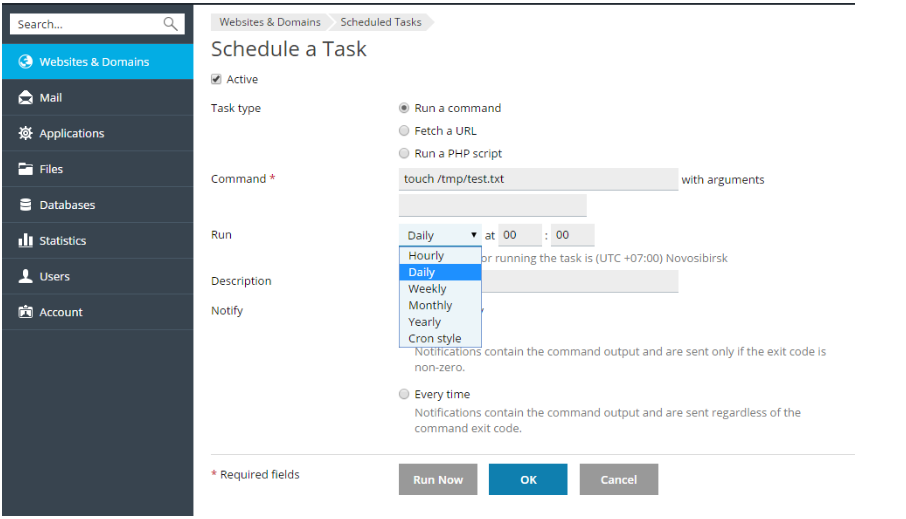Click the Command field with touch /tmp/test.txt
The image size is (906, 519).
coord(538,179)
